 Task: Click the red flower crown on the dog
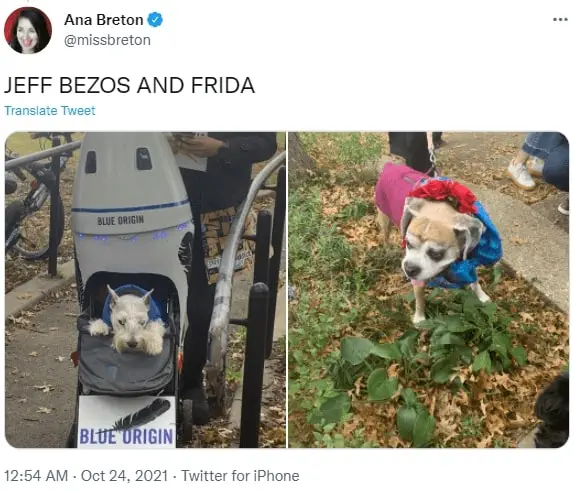[x=444, y=195]
